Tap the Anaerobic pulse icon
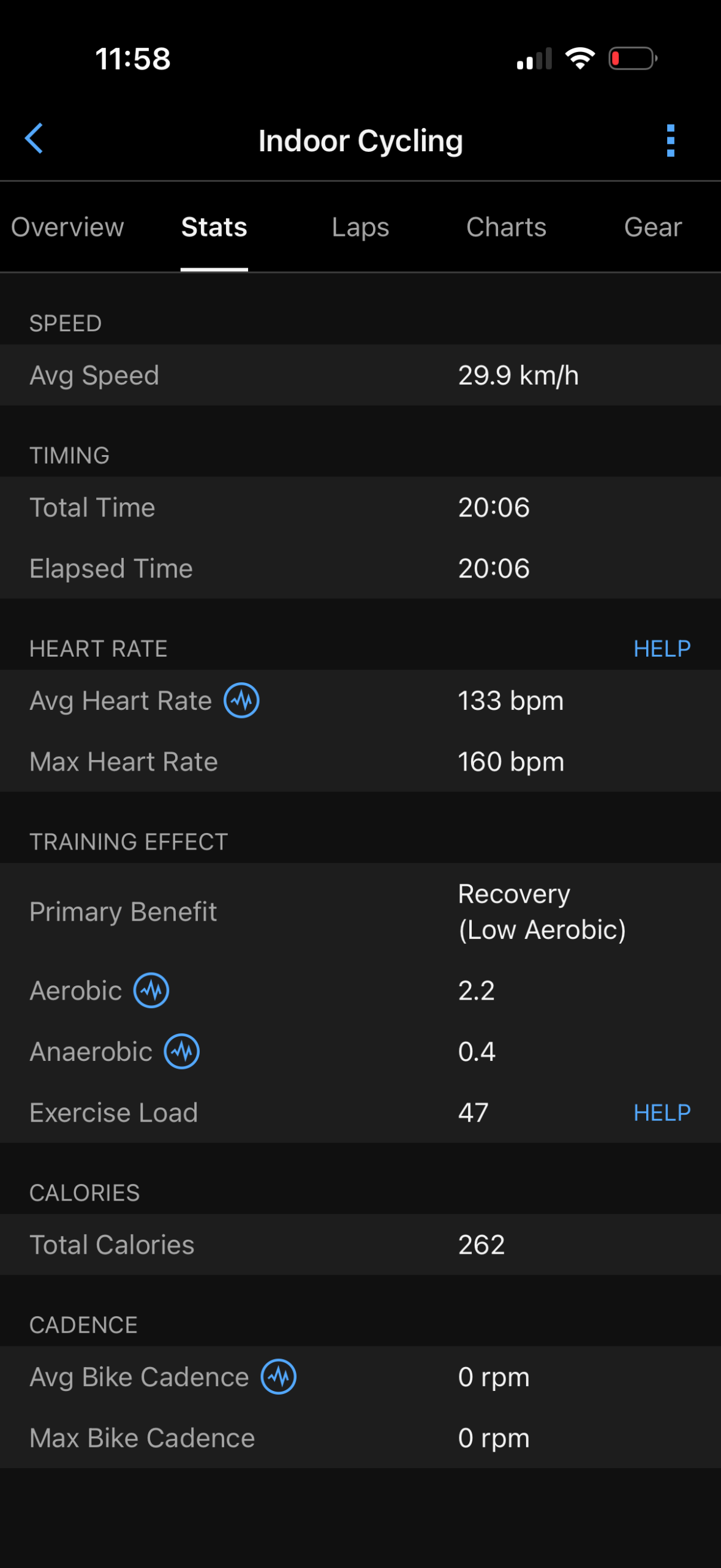This screenshot has height=1568, width=721. (x=182, y=1052)
